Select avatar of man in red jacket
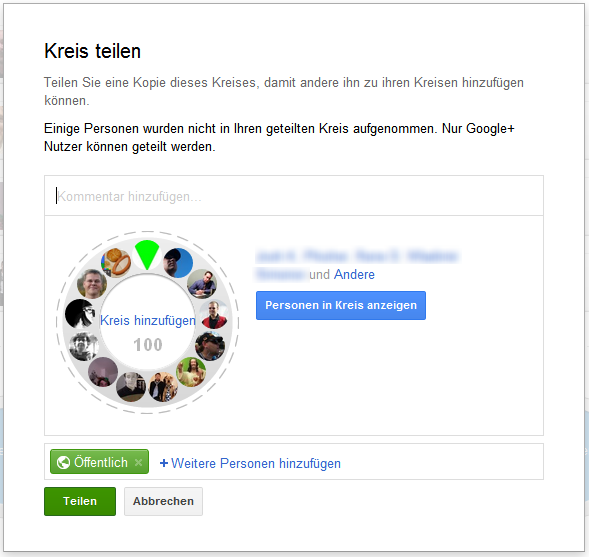Image resolution: width=589 pixels, height=557 pixels. pyautogui.click(x=214, y=314)
